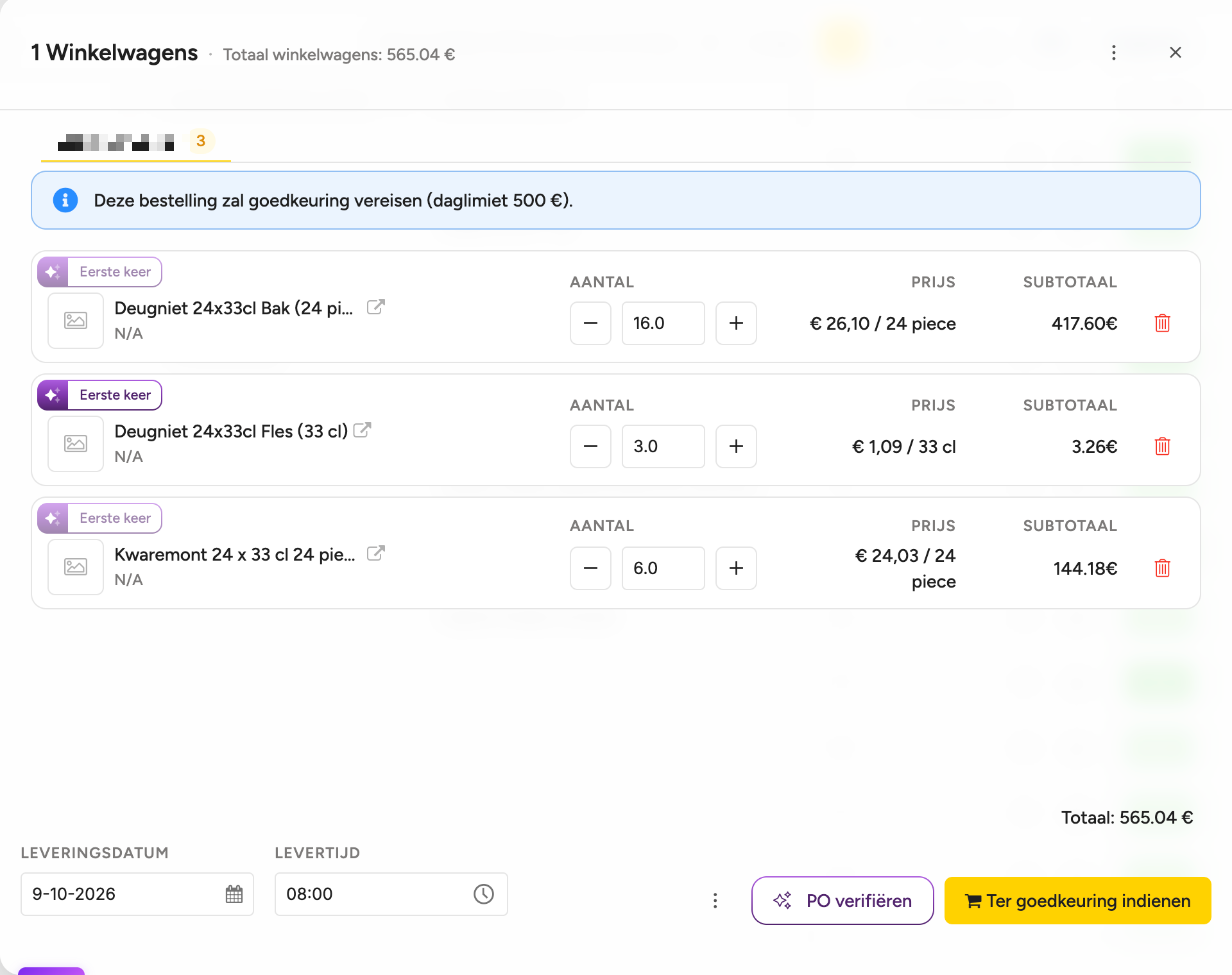Close the Winkelwagens dialog
This screenshot has width=1232, height=975.
(x=1176, y=53)
